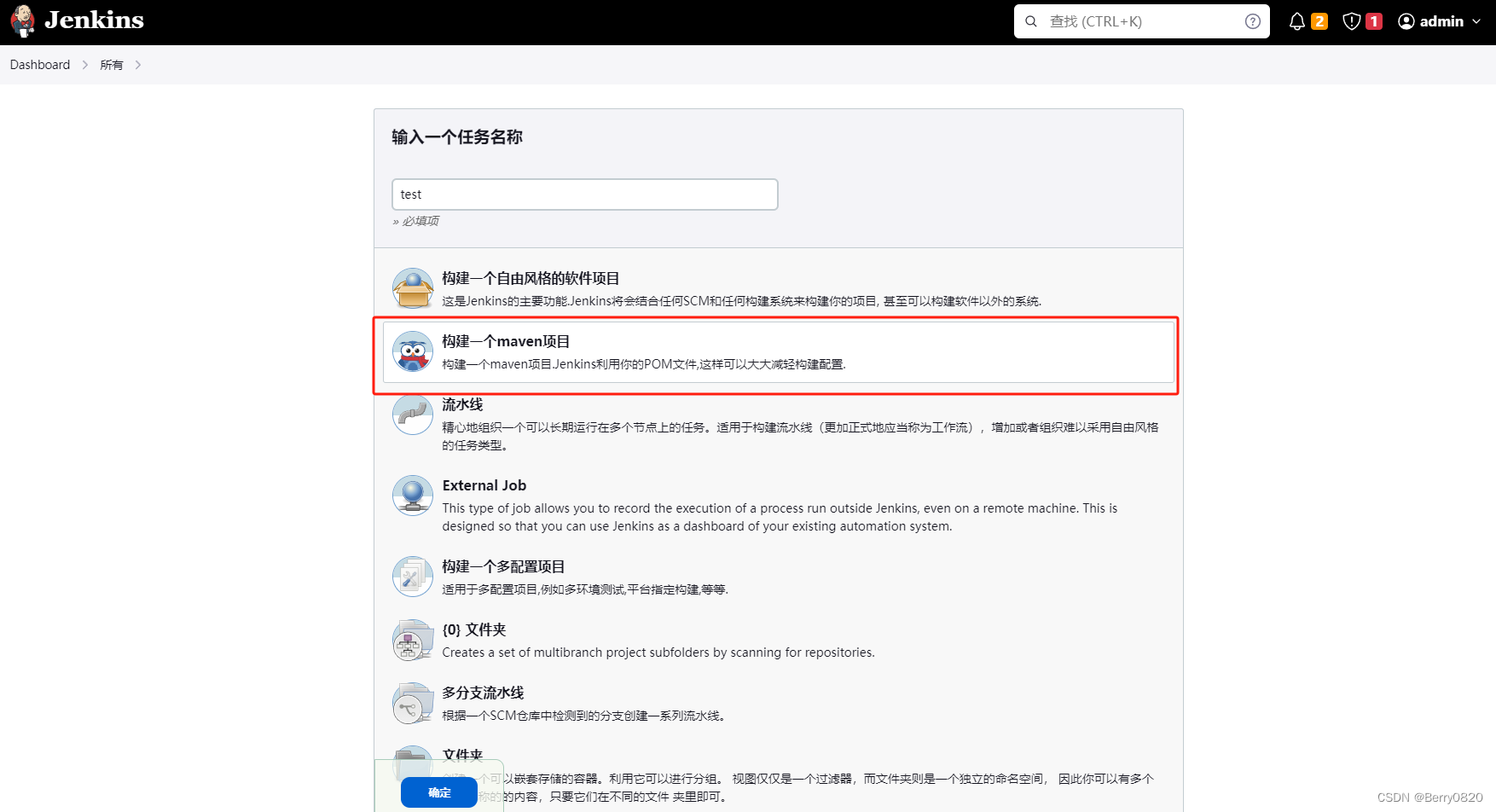Click the 确定 confirm button
This screenshot has height=812, width=1496.
(439, 792)
